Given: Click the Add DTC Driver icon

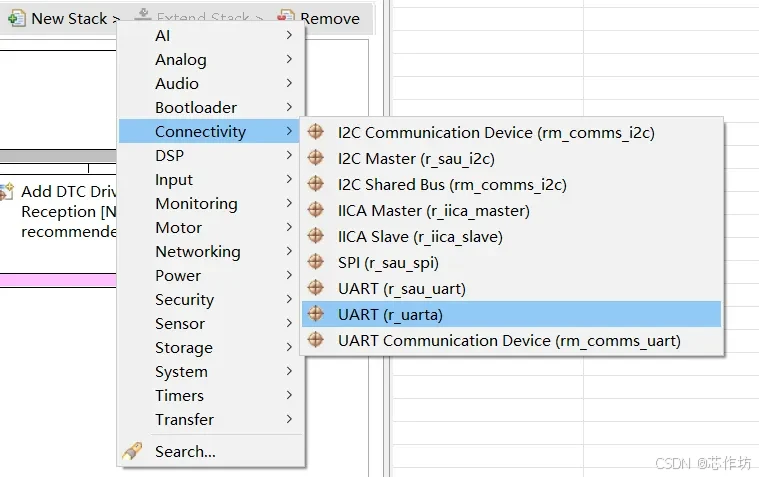Looking at the screenshot, I should pyautogui.click(x=7, y=191).
